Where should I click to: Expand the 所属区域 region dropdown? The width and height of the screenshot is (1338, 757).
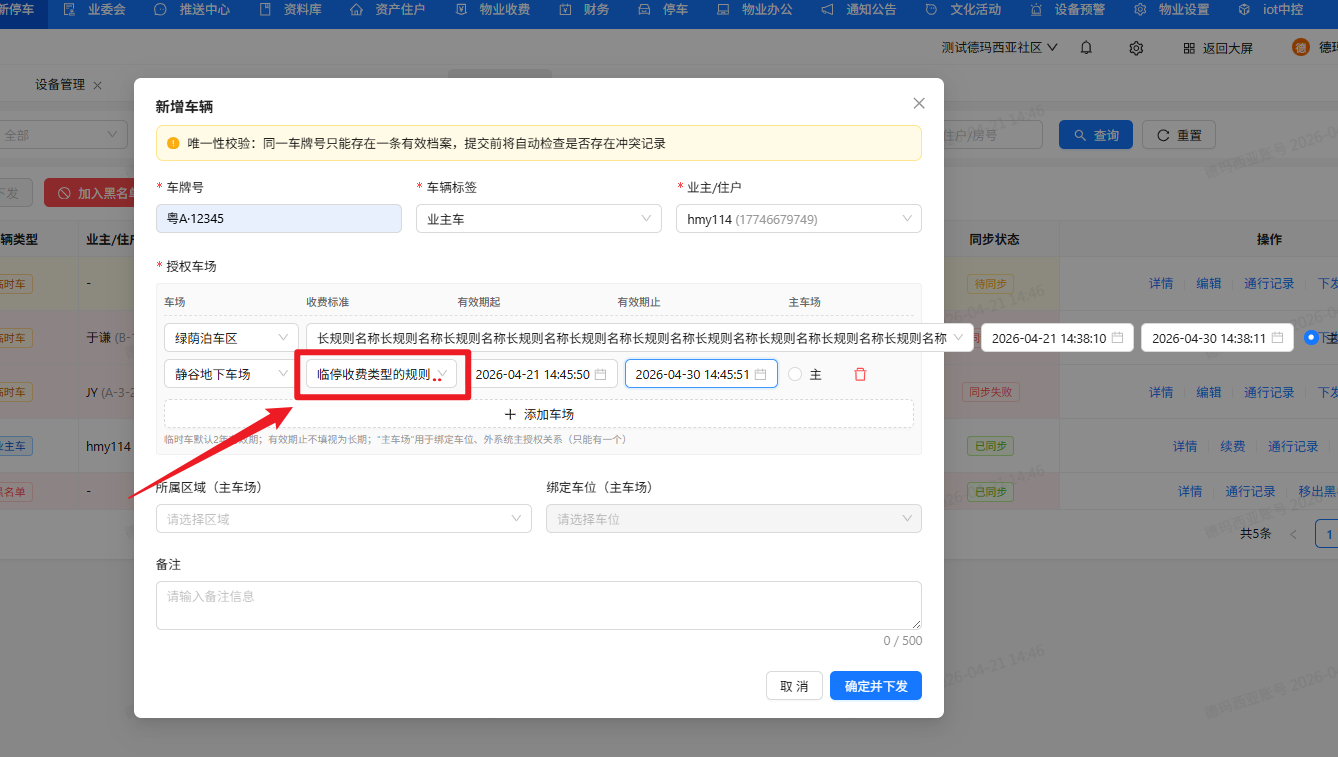pos(343,518)
